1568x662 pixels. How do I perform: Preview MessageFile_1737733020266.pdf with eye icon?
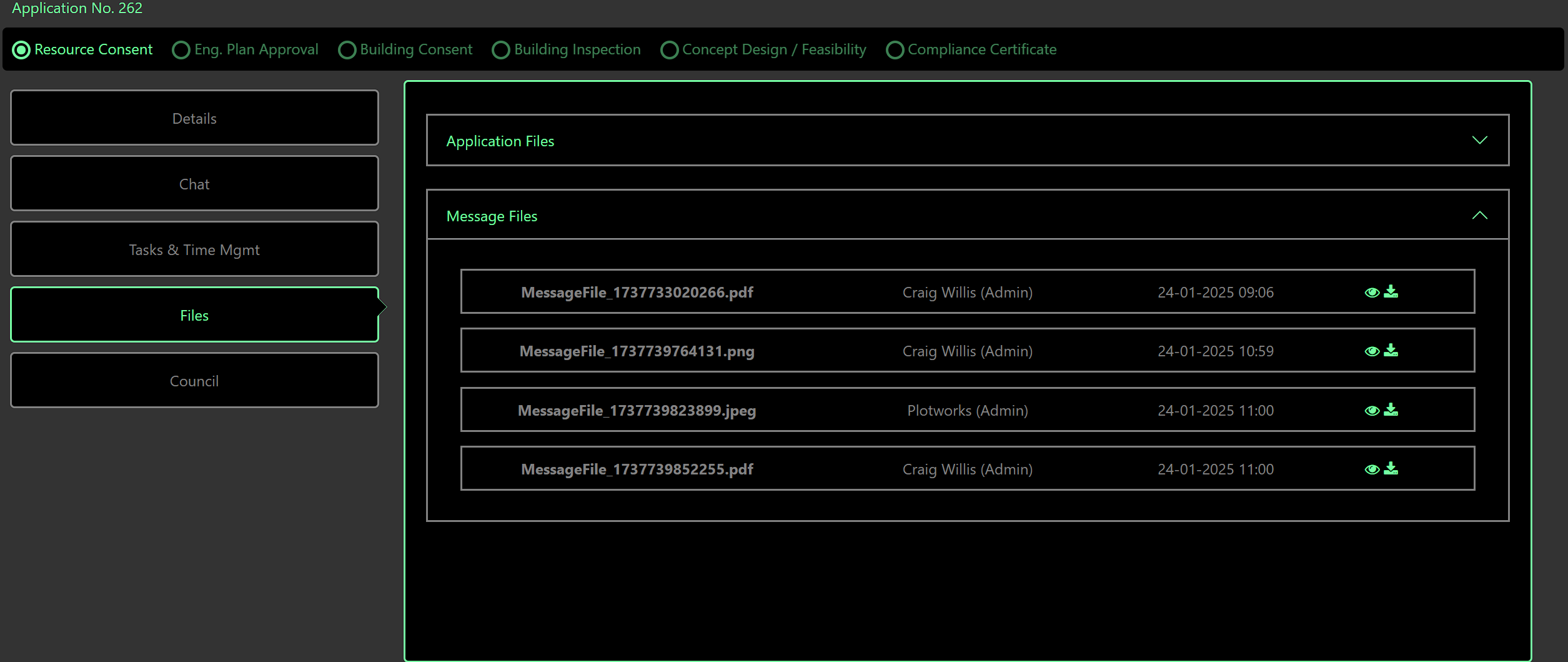tap(1371, 293)
